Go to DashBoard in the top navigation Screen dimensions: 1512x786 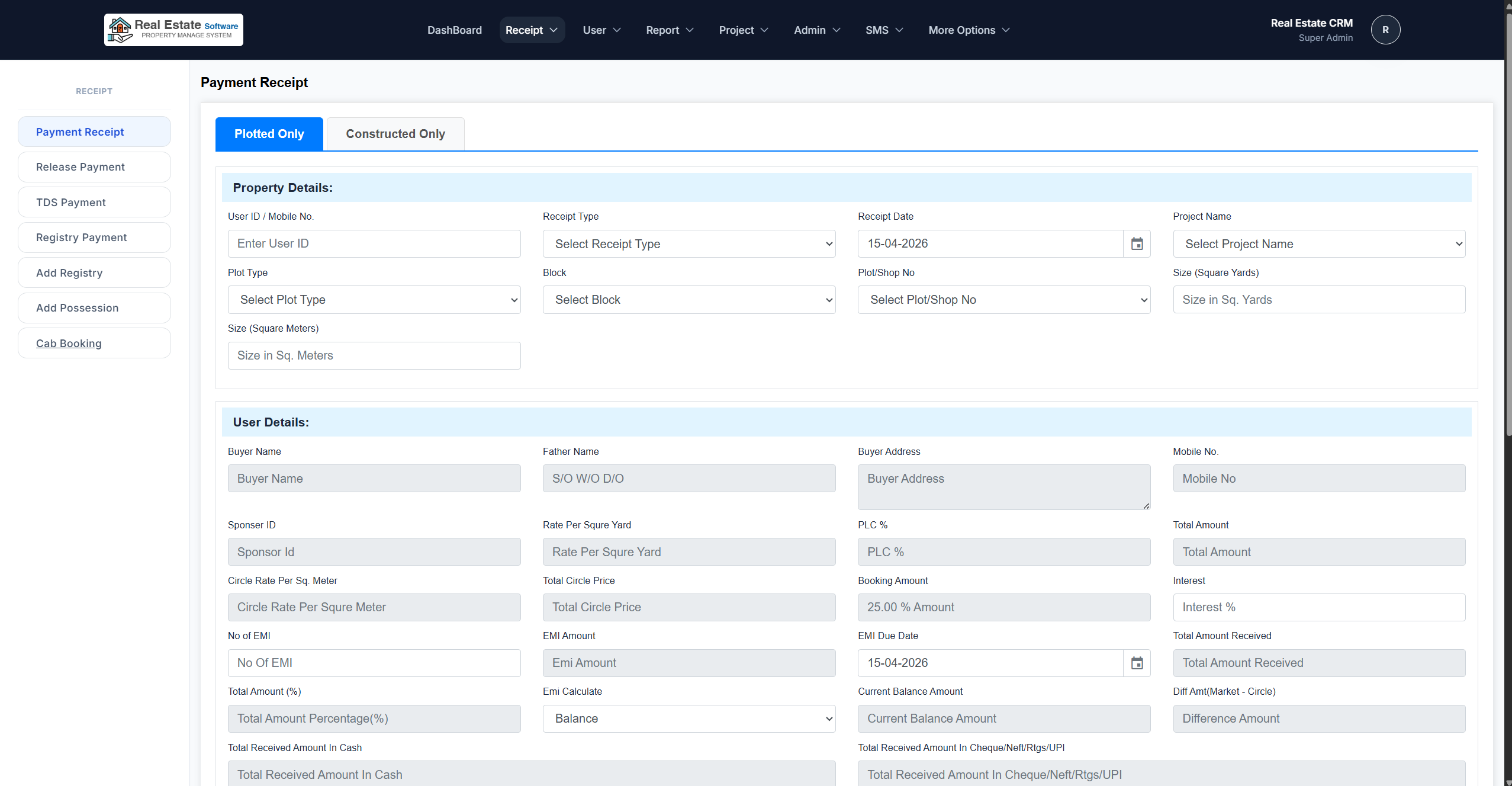(x=454, y=30)
